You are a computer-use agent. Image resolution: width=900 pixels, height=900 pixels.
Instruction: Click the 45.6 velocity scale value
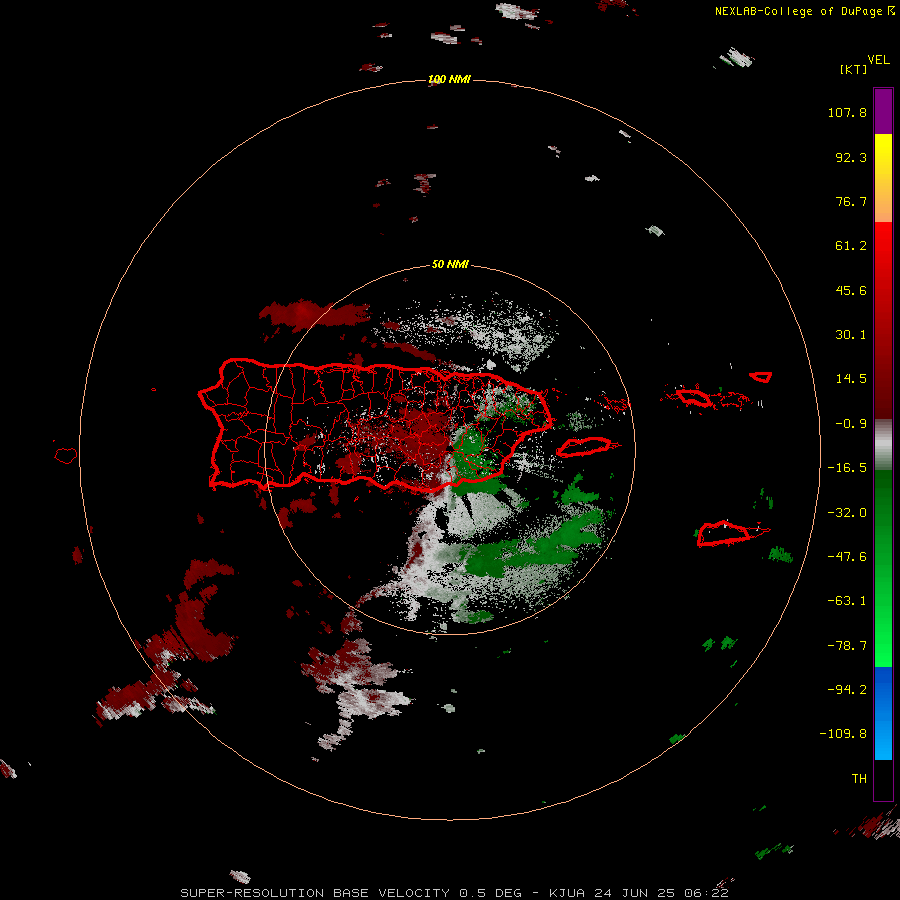pyautogui.click(x=851, y=290)
